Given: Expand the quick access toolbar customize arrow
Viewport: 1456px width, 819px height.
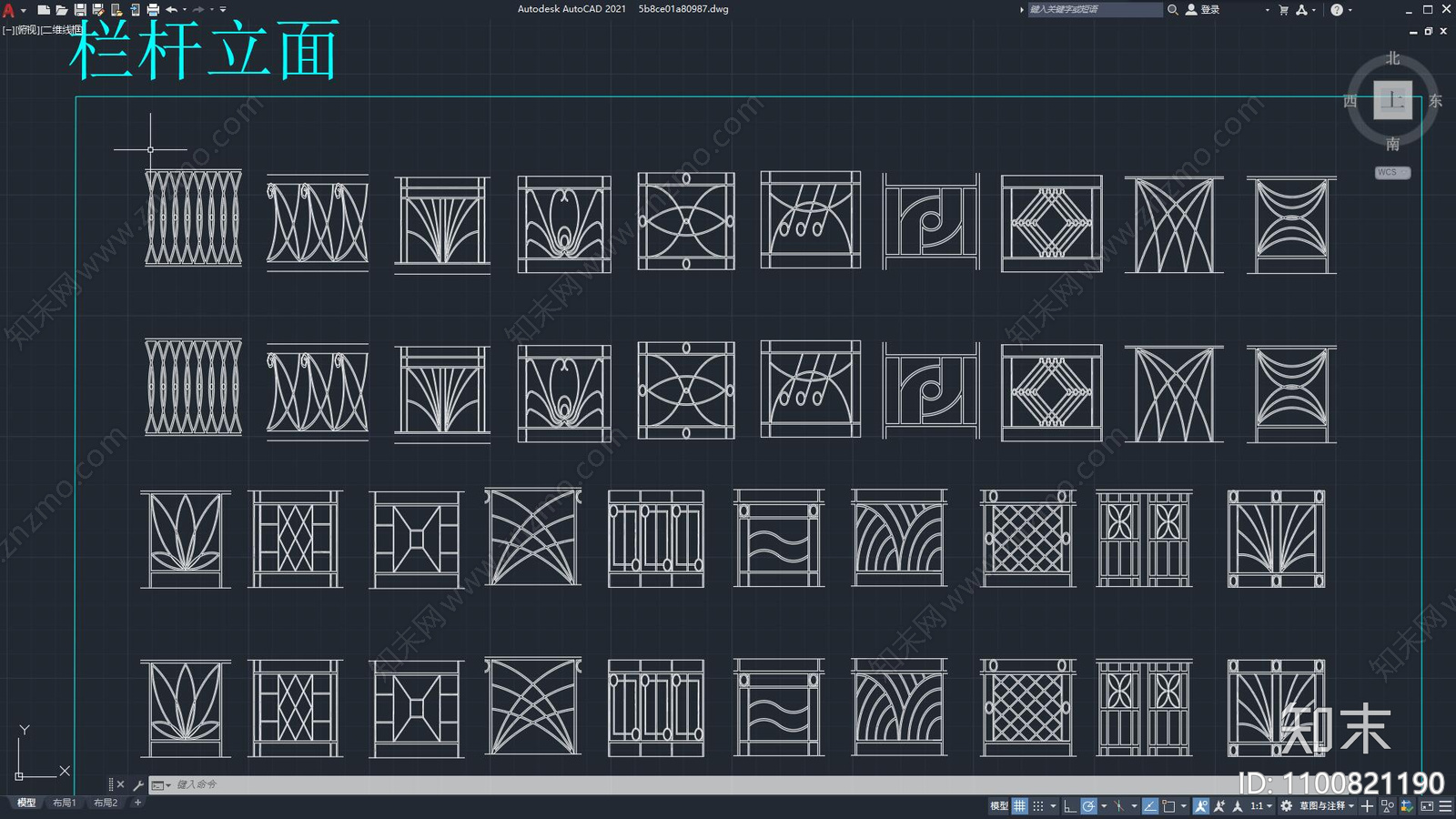Looking at the screenshot, I should [223, 10].
